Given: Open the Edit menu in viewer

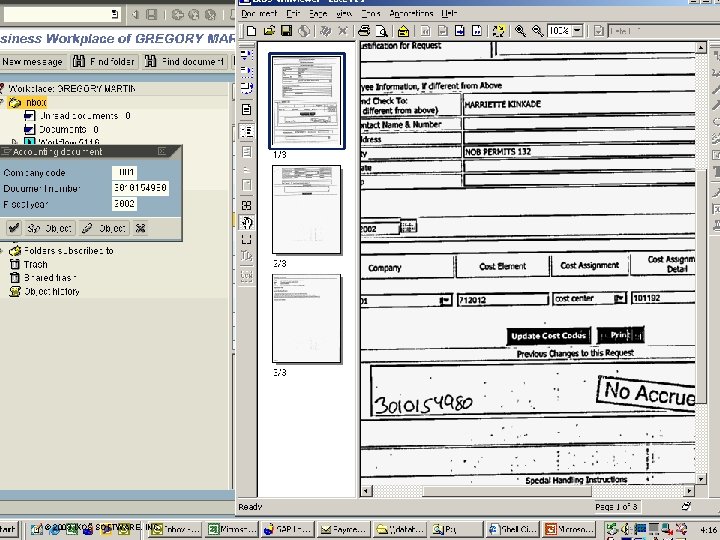Looking at the screenshot, I should click(293, 14).
